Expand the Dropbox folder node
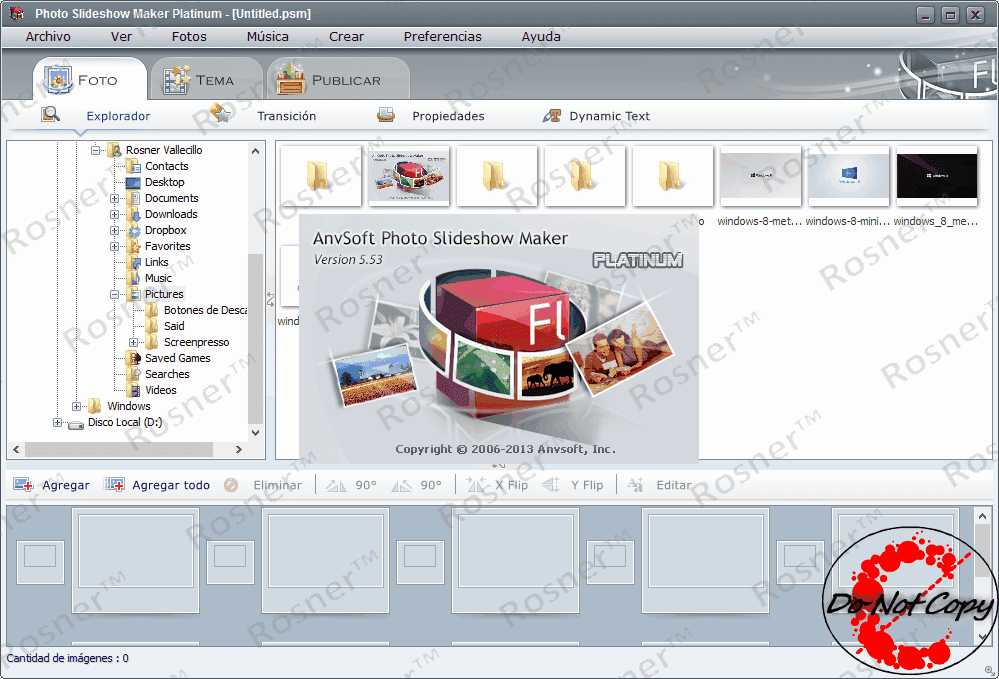Viewport: 999px width, 679px height. [114, 230]
